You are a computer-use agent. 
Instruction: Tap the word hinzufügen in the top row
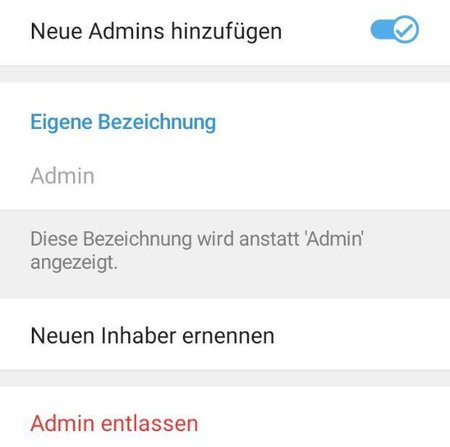pos(226,32)
